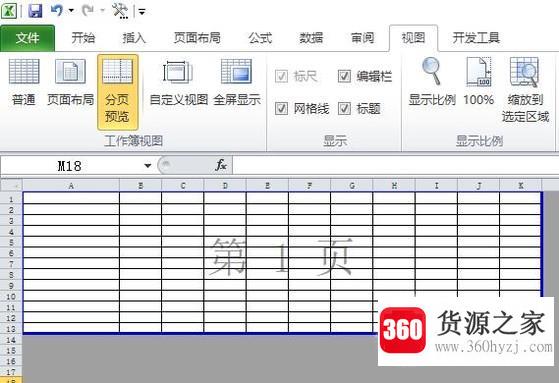Click the Name Box showing M18

point(70,166)
